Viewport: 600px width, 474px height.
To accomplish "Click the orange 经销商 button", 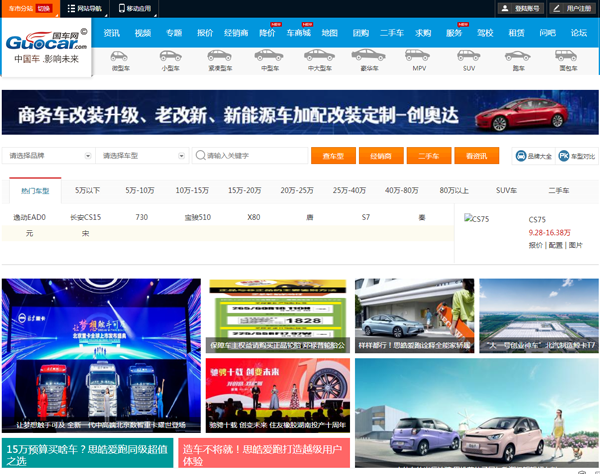I will 381,156.
